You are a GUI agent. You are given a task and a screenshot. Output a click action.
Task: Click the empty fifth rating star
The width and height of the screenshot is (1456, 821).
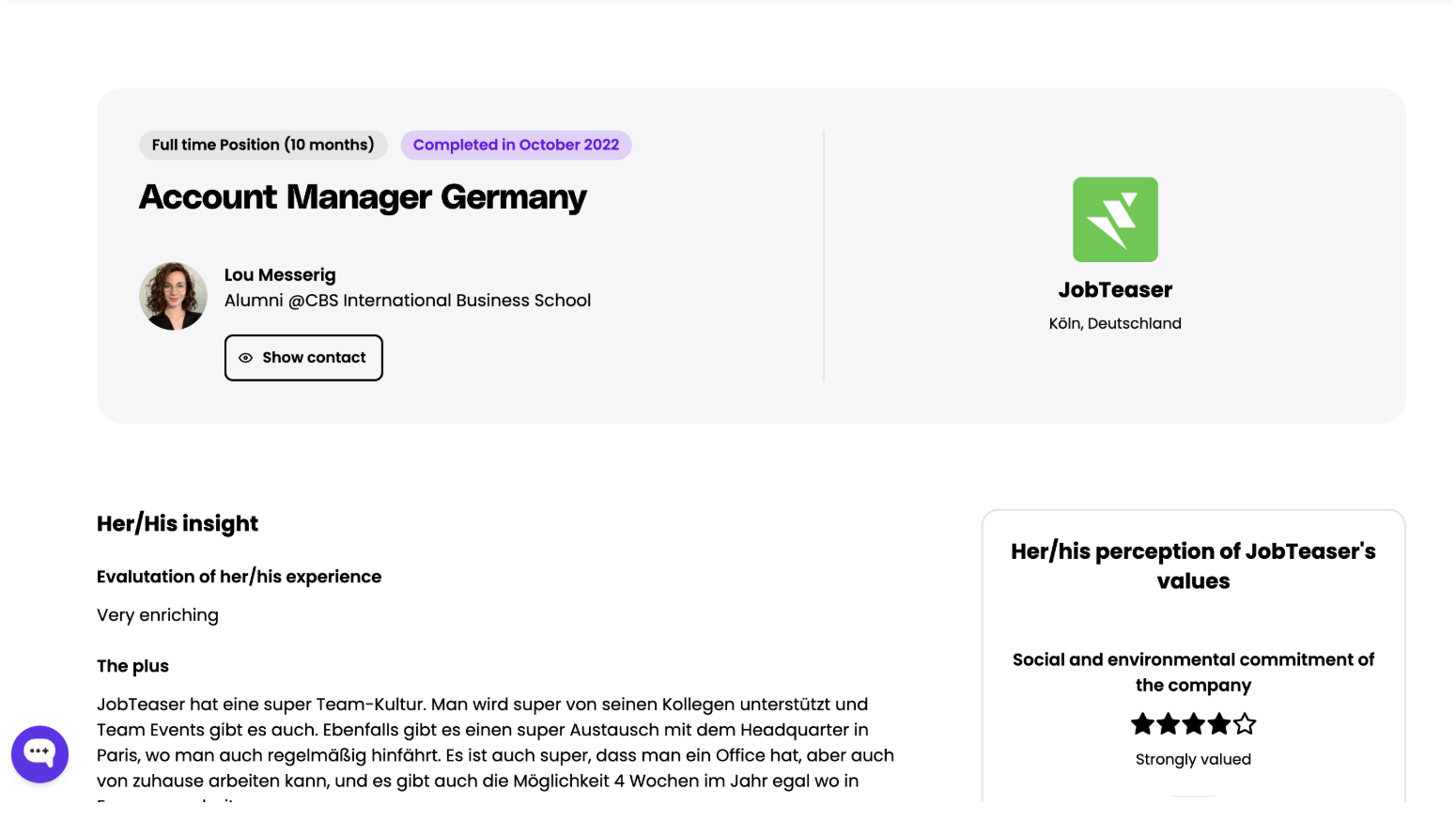click(1245, 724)
